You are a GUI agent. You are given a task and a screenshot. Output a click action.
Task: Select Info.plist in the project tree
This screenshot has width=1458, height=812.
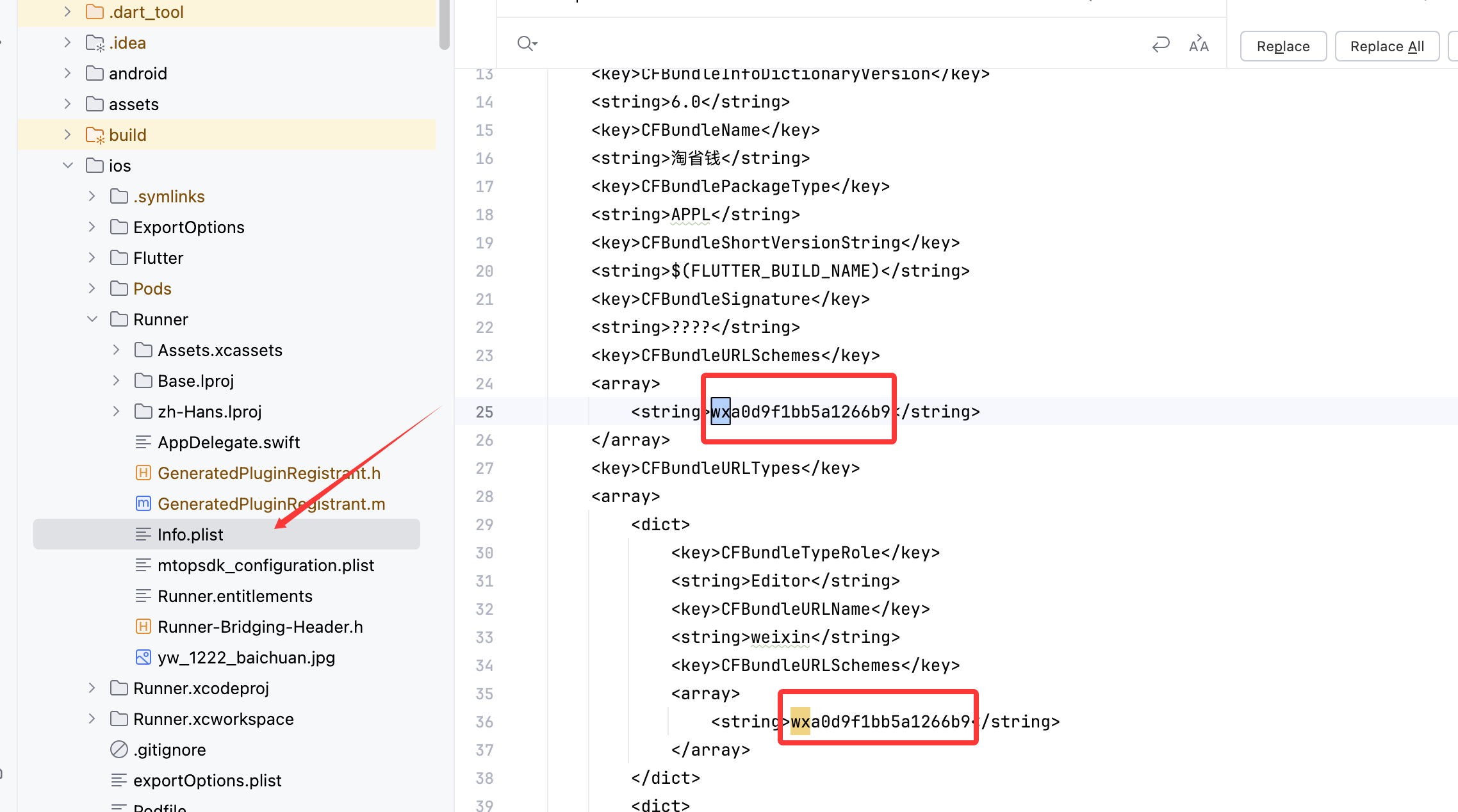click(190, 535)
